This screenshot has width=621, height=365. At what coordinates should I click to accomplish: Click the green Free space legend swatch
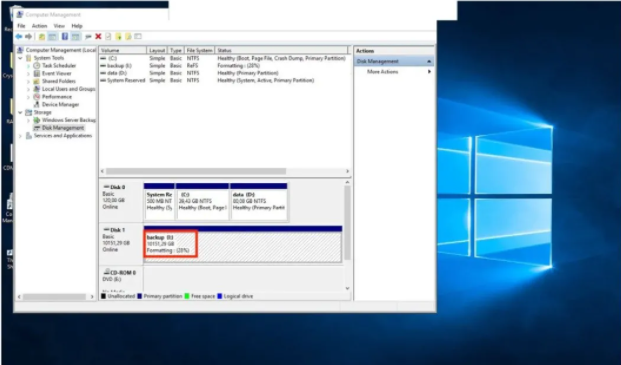click(187, 296)
